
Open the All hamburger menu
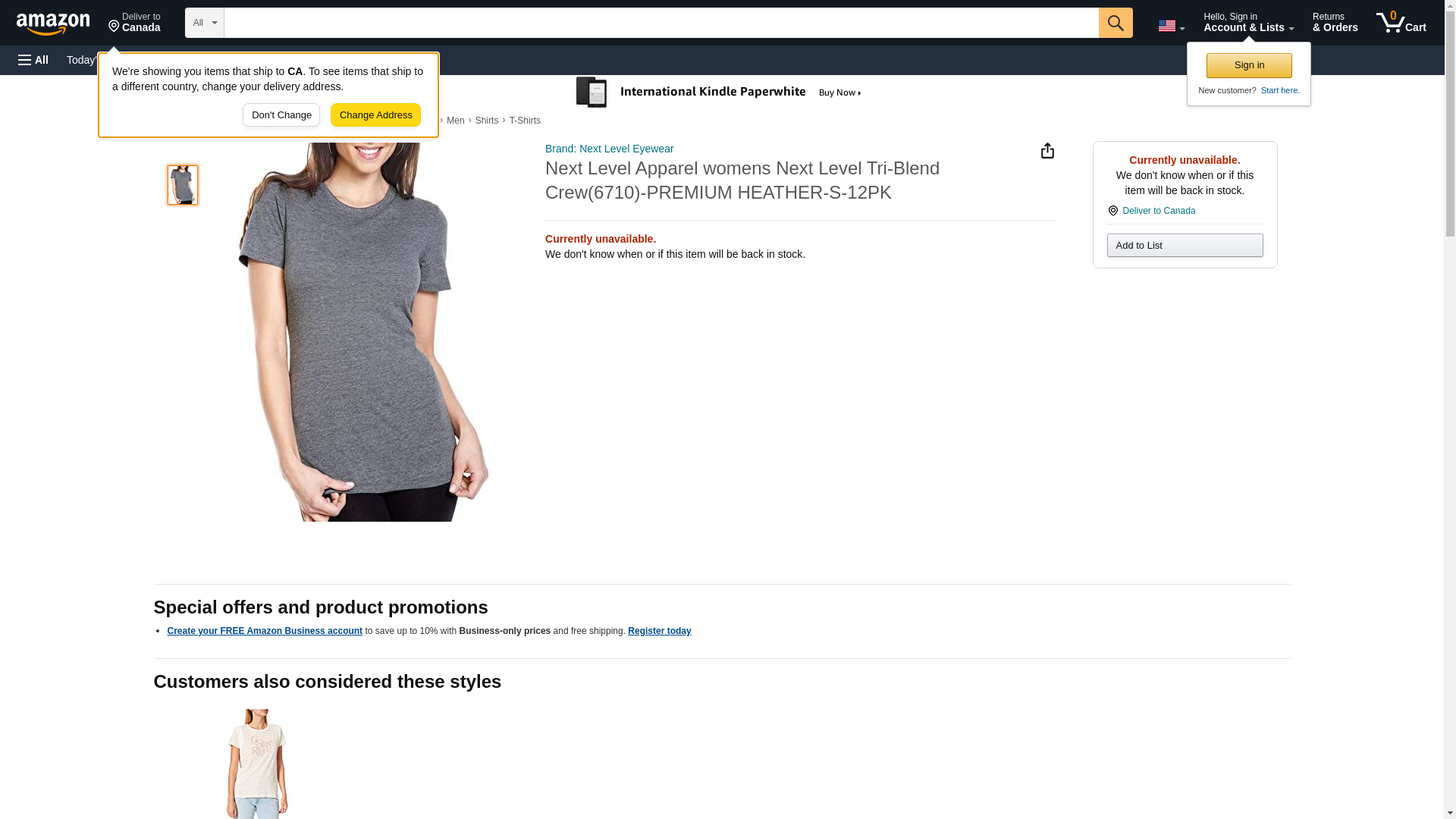[33, 60]
